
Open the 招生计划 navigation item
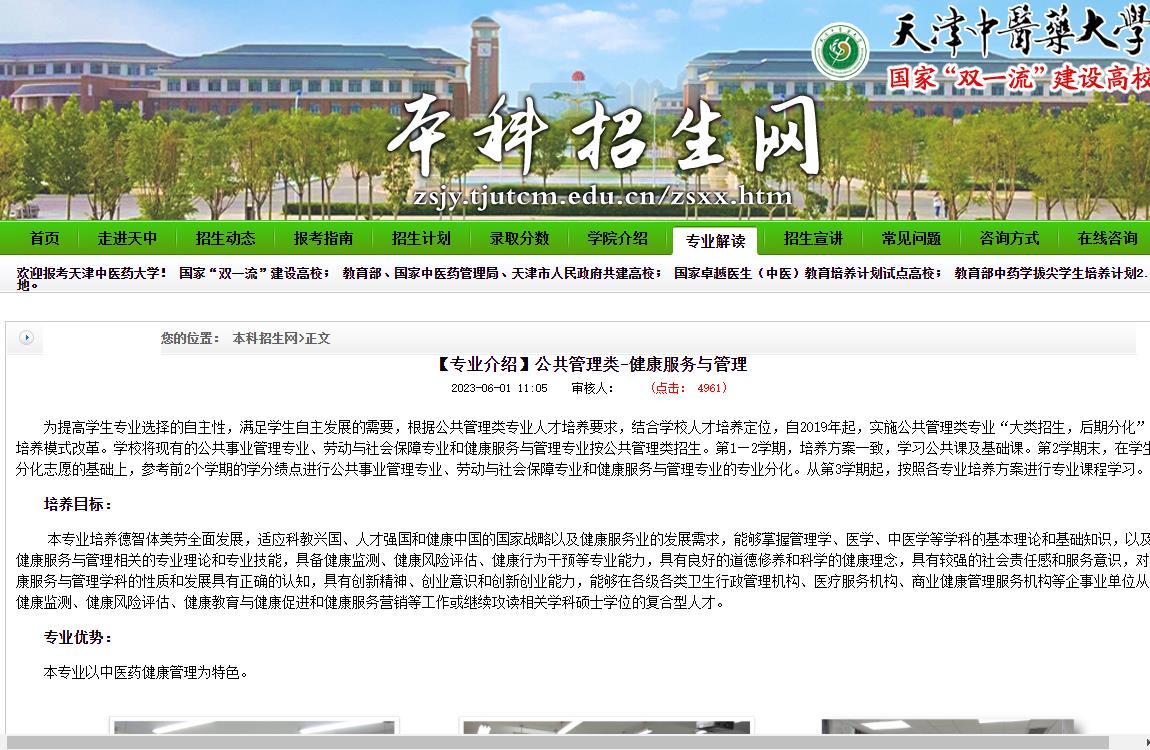[421, 238]
